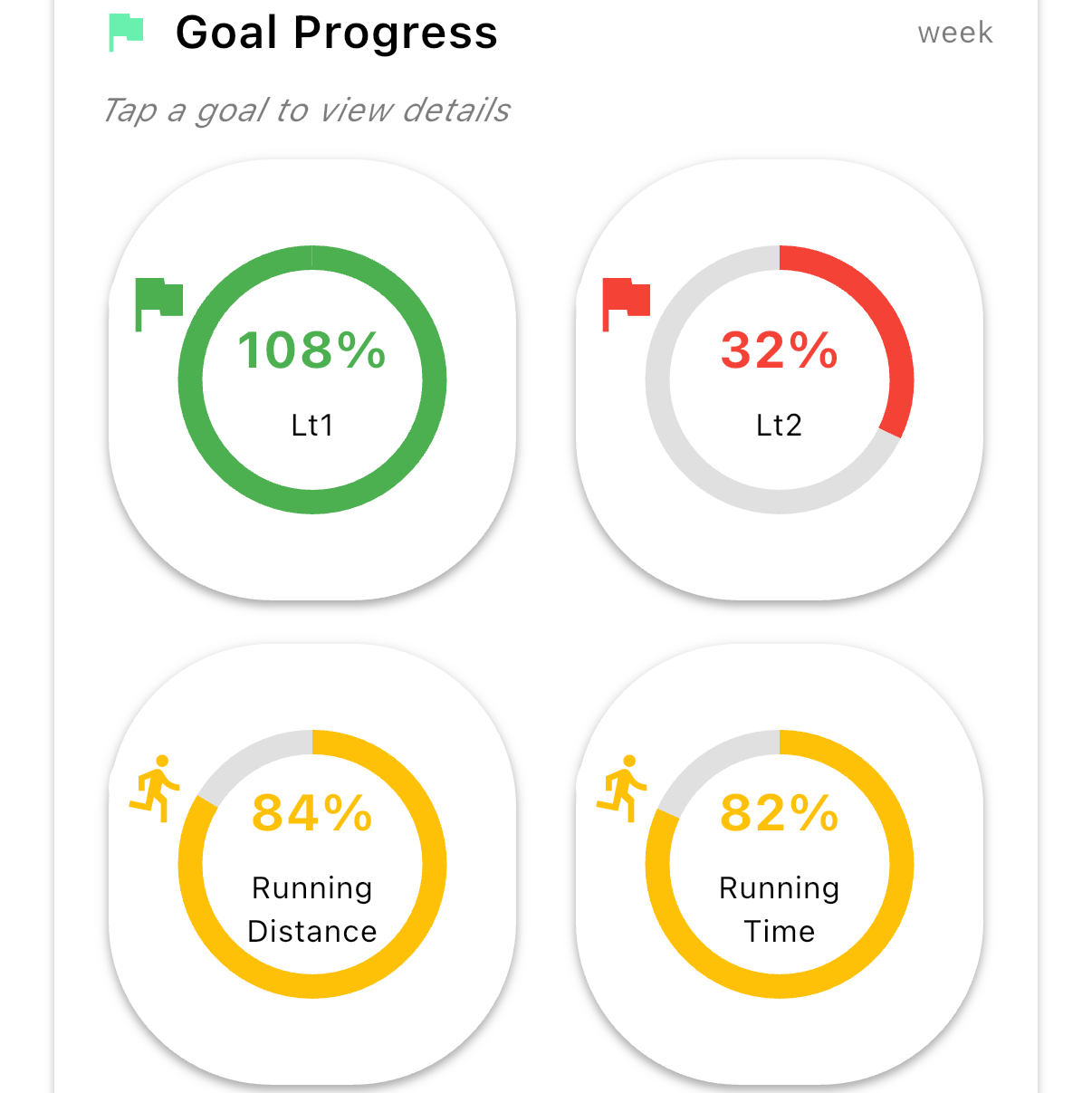Click the mint flag icon beside Goal Progress
This screenshot has width=1092, height=1093.
[126, 33]
